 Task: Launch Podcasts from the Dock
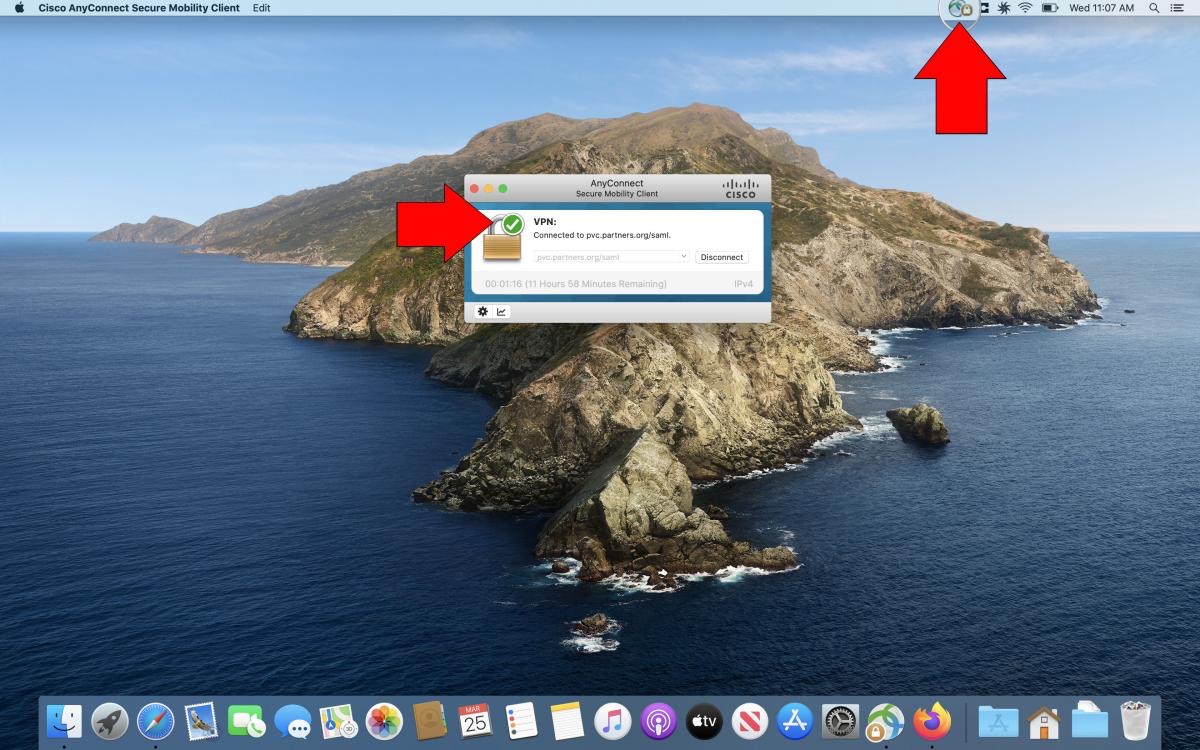point(658,720)
